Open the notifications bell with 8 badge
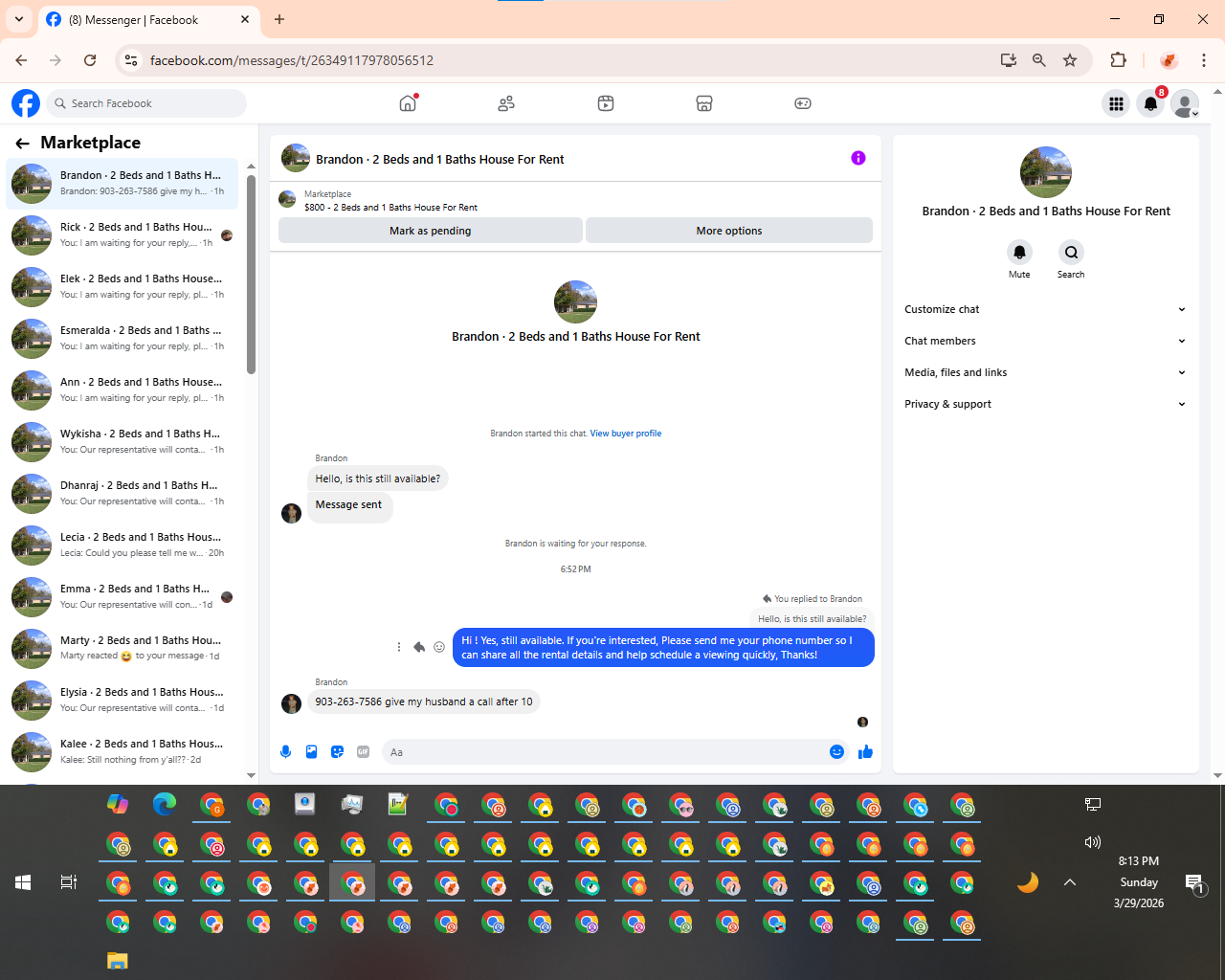Image resolution: width=1225 pixels, height=980 pixels. click(1151, 103)
